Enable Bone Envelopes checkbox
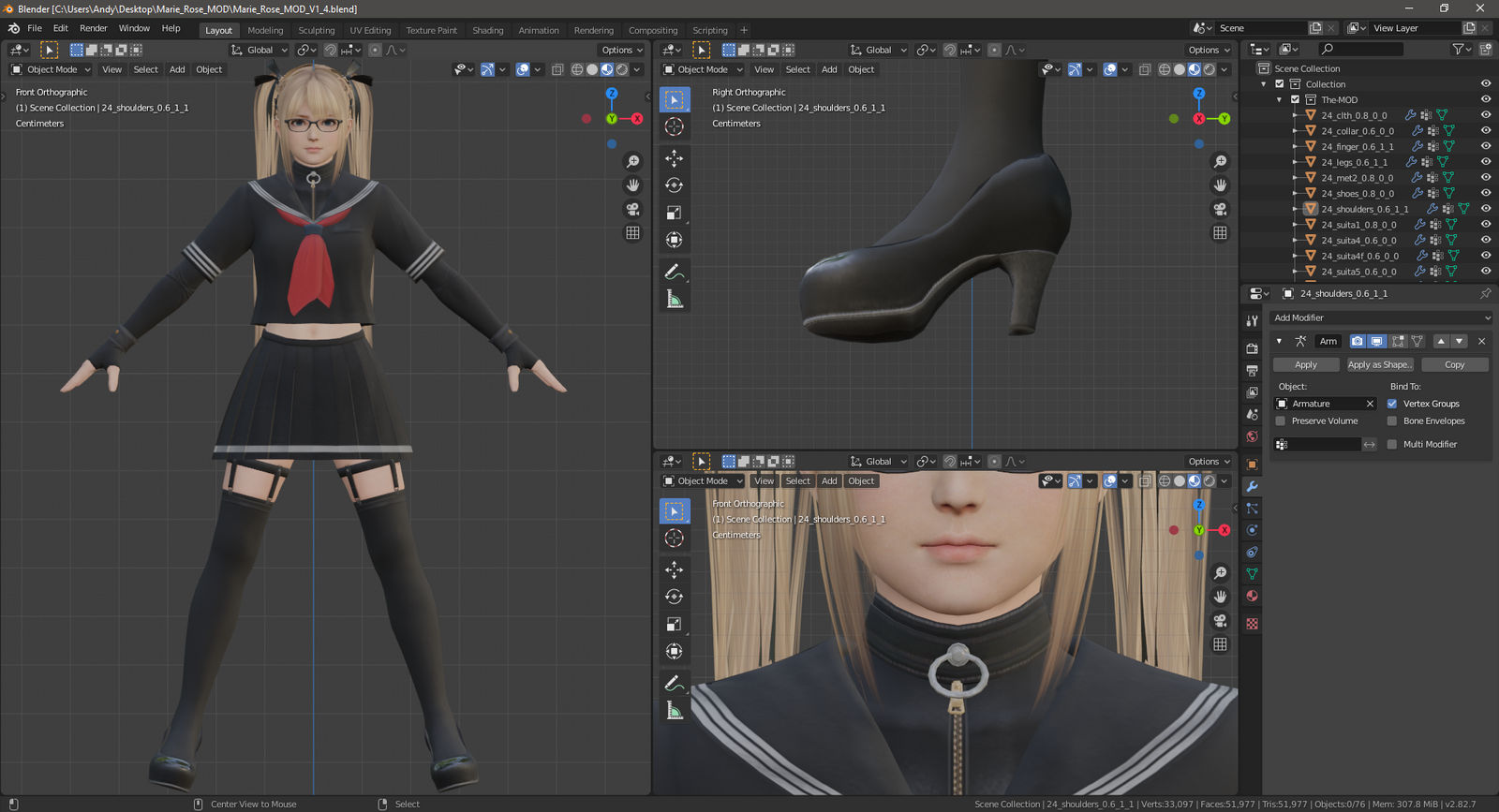The image size is (1499, 812). (1391, 421)
